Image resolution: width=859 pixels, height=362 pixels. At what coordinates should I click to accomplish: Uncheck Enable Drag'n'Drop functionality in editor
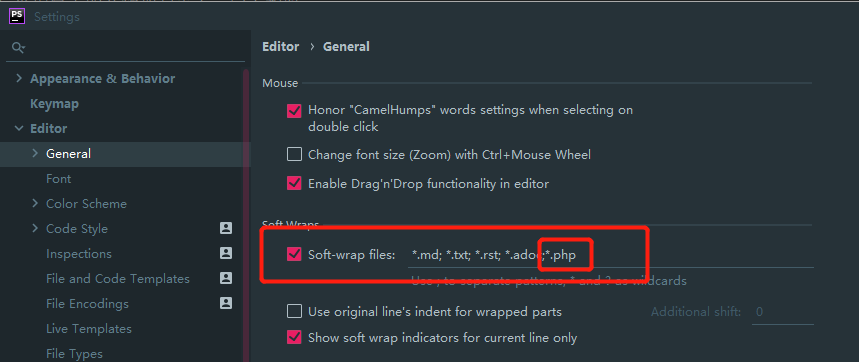coord(294,183)
